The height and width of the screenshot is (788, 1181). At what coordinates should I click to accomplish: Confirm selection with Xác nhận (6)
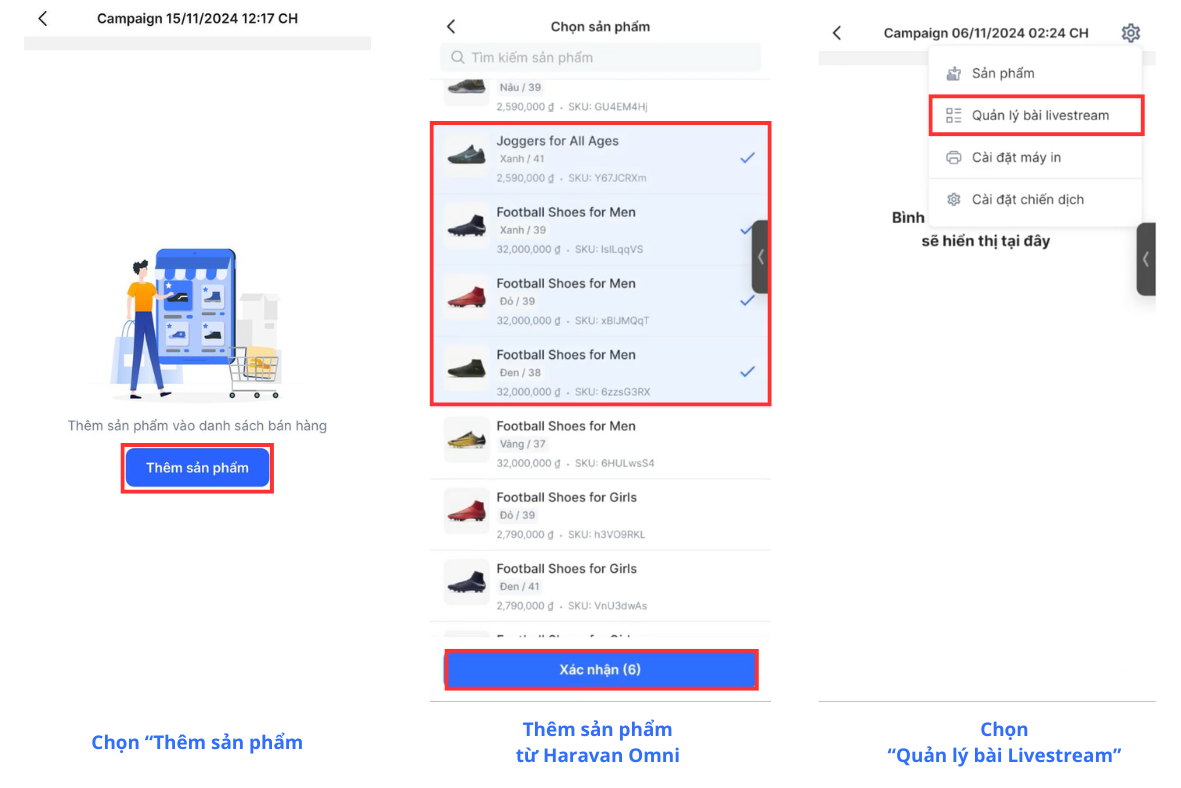pos(600,669)
